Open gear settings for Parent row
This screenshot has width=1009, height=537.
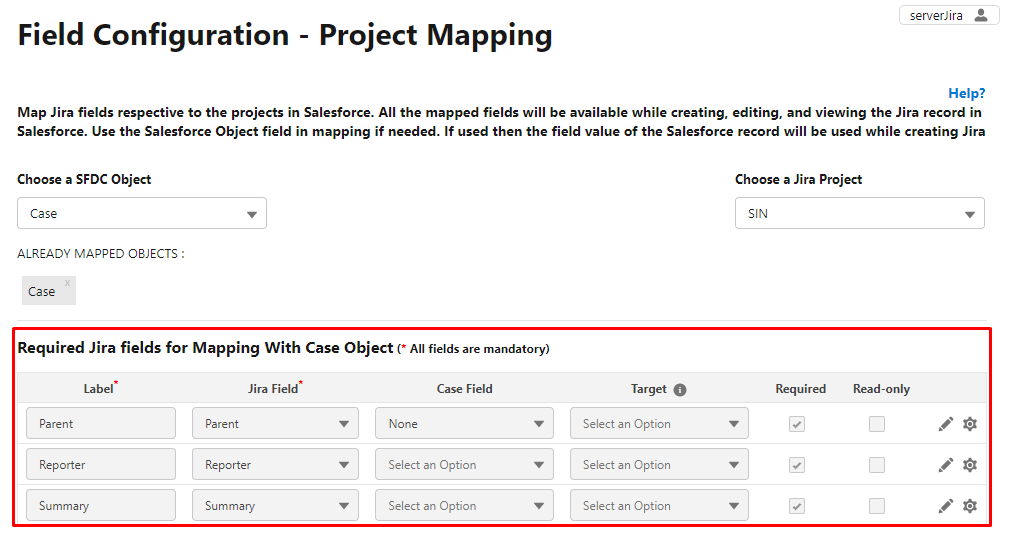coord(970,424)
